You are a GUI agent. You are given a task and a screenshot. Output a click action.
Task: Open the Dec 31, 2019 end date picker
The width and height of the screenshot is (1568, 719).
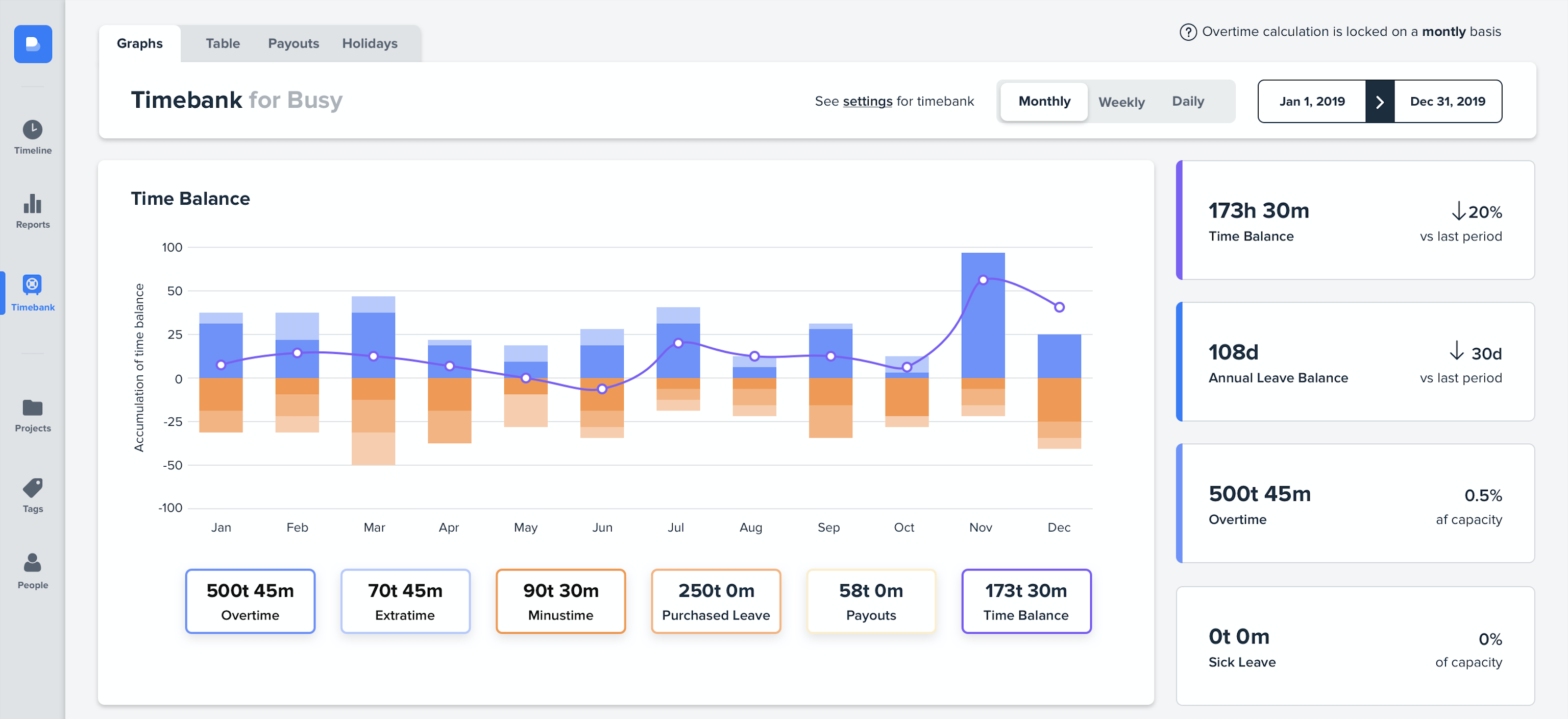[x=1448, y=102]
